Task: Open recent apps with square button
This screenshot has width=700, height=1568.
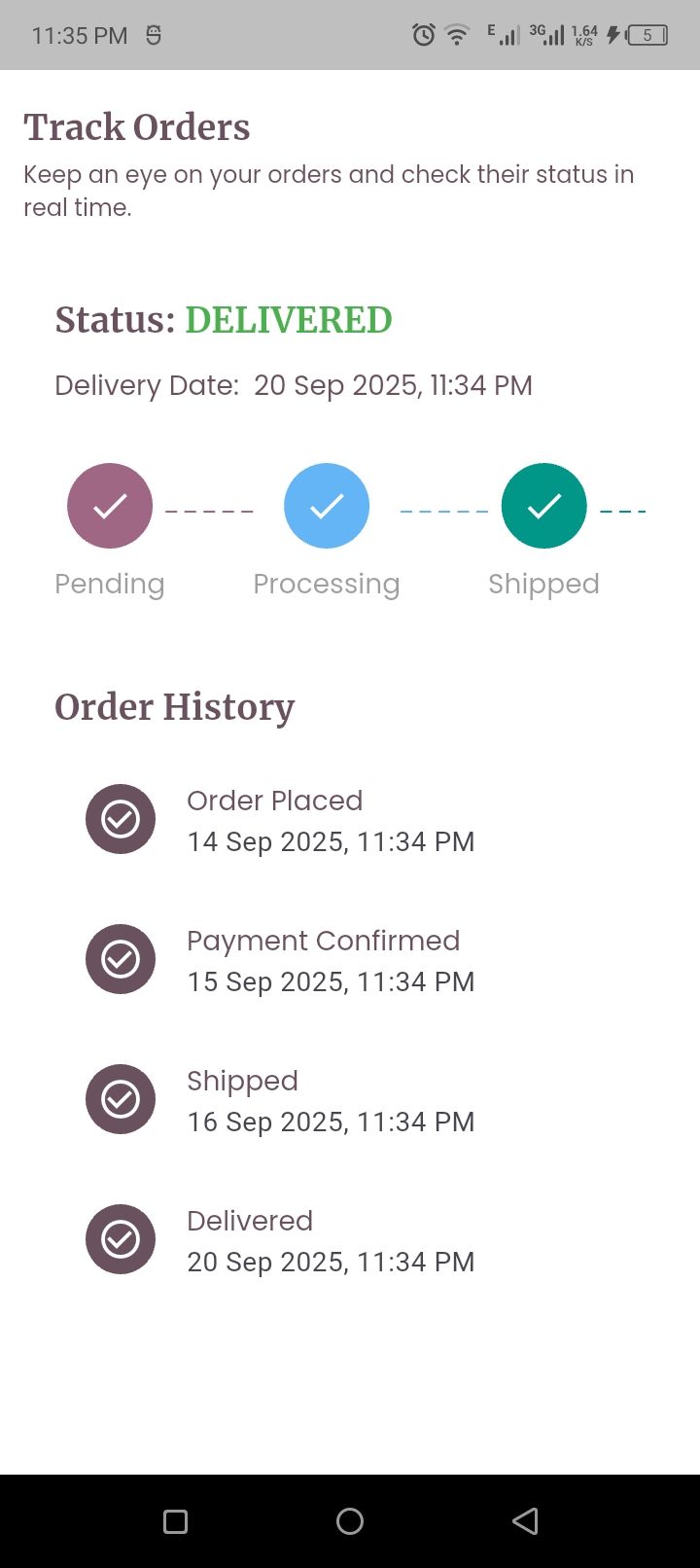Action: [176, 1521]
